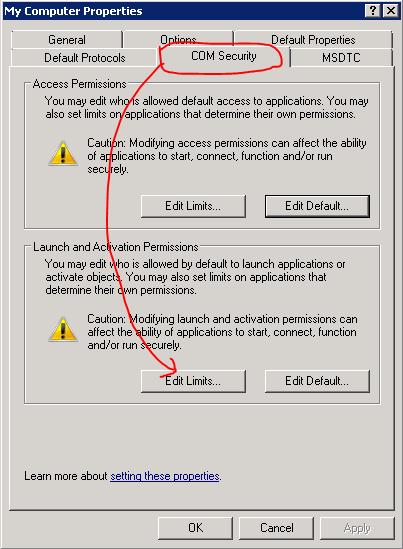Click the Access Permissions caution warning icon

click(63, 154)
